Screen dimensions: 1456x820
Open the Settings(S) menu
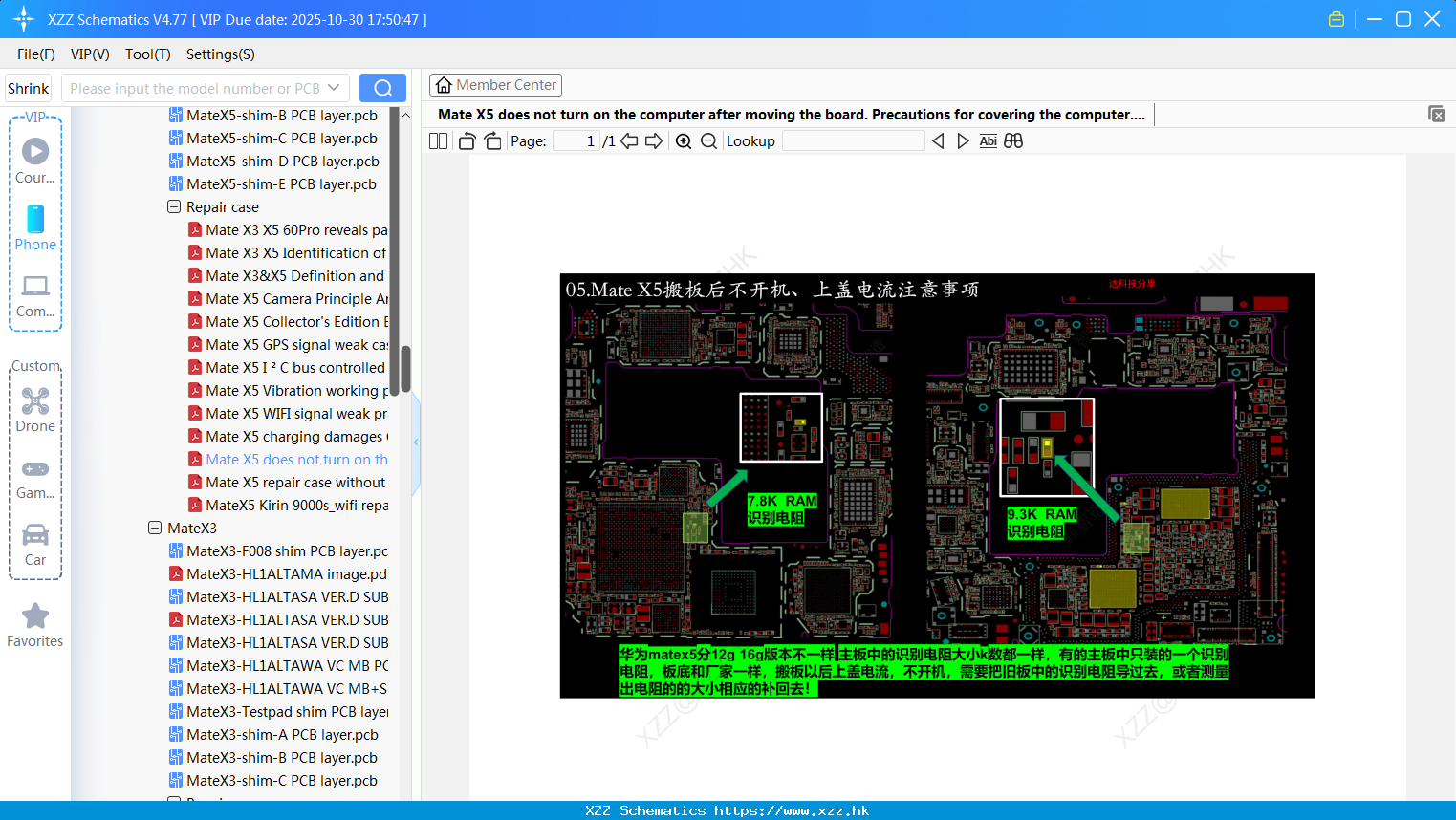[220, 54]
